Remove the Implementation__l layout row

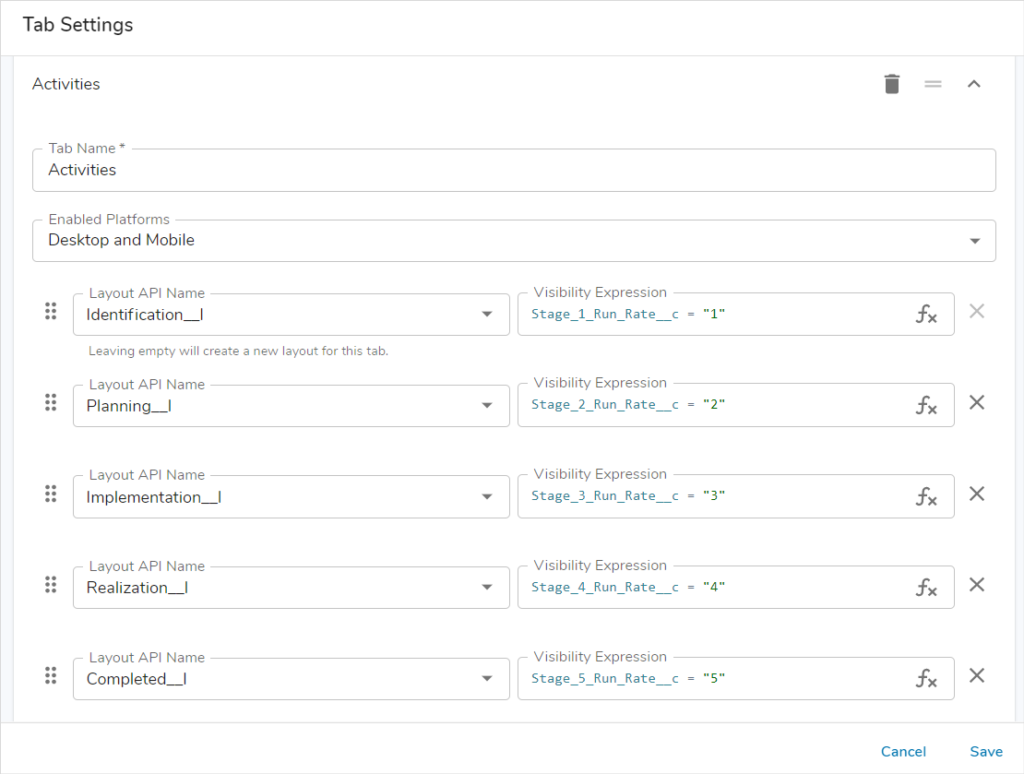pyautogui.click(x=977, y=493)
